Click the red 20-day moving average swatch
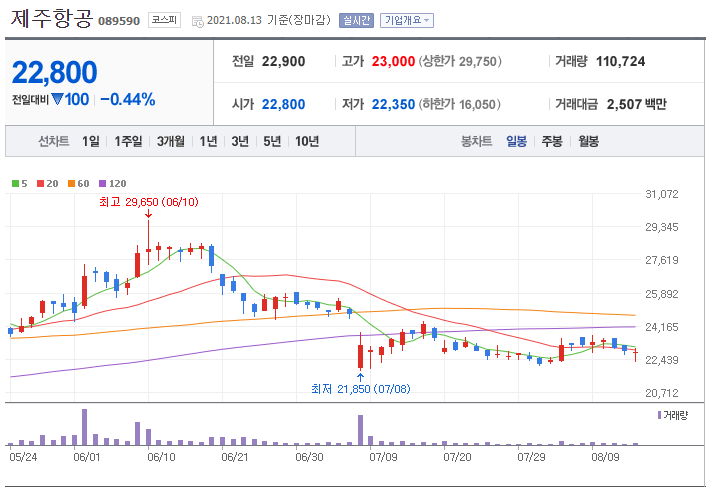 [41, 184]
